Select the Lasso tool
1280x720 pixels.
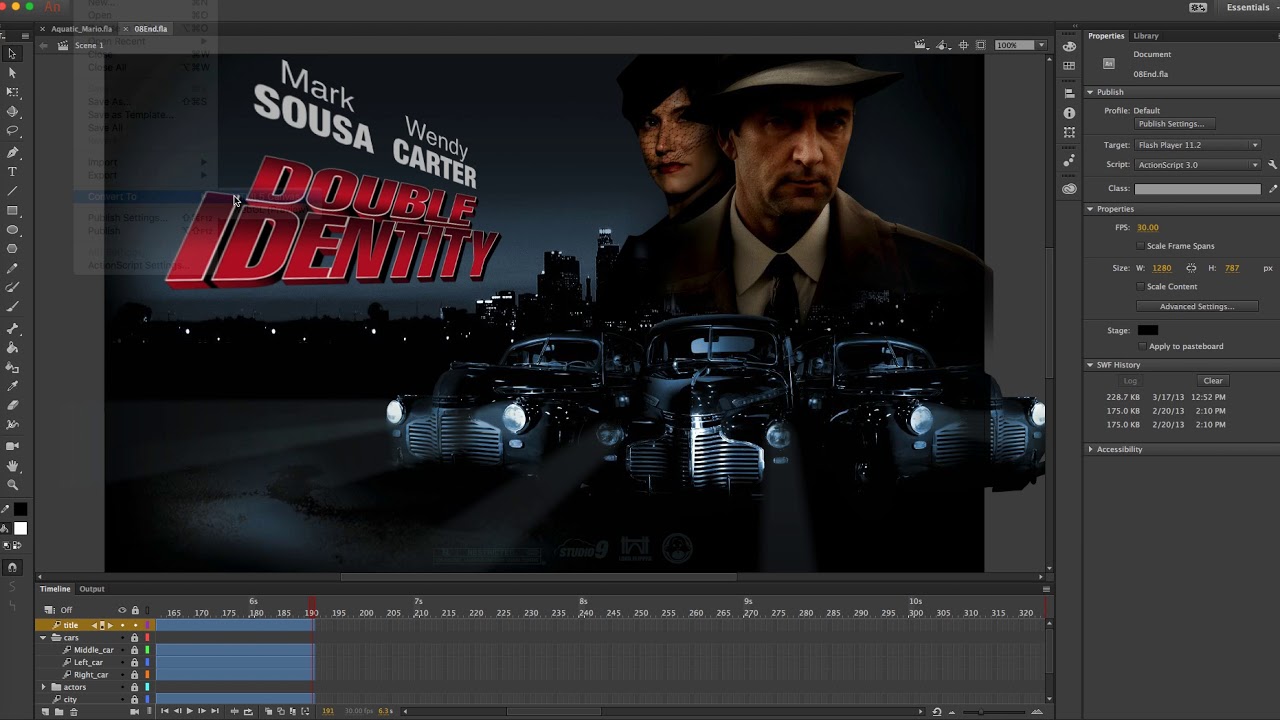12,131
